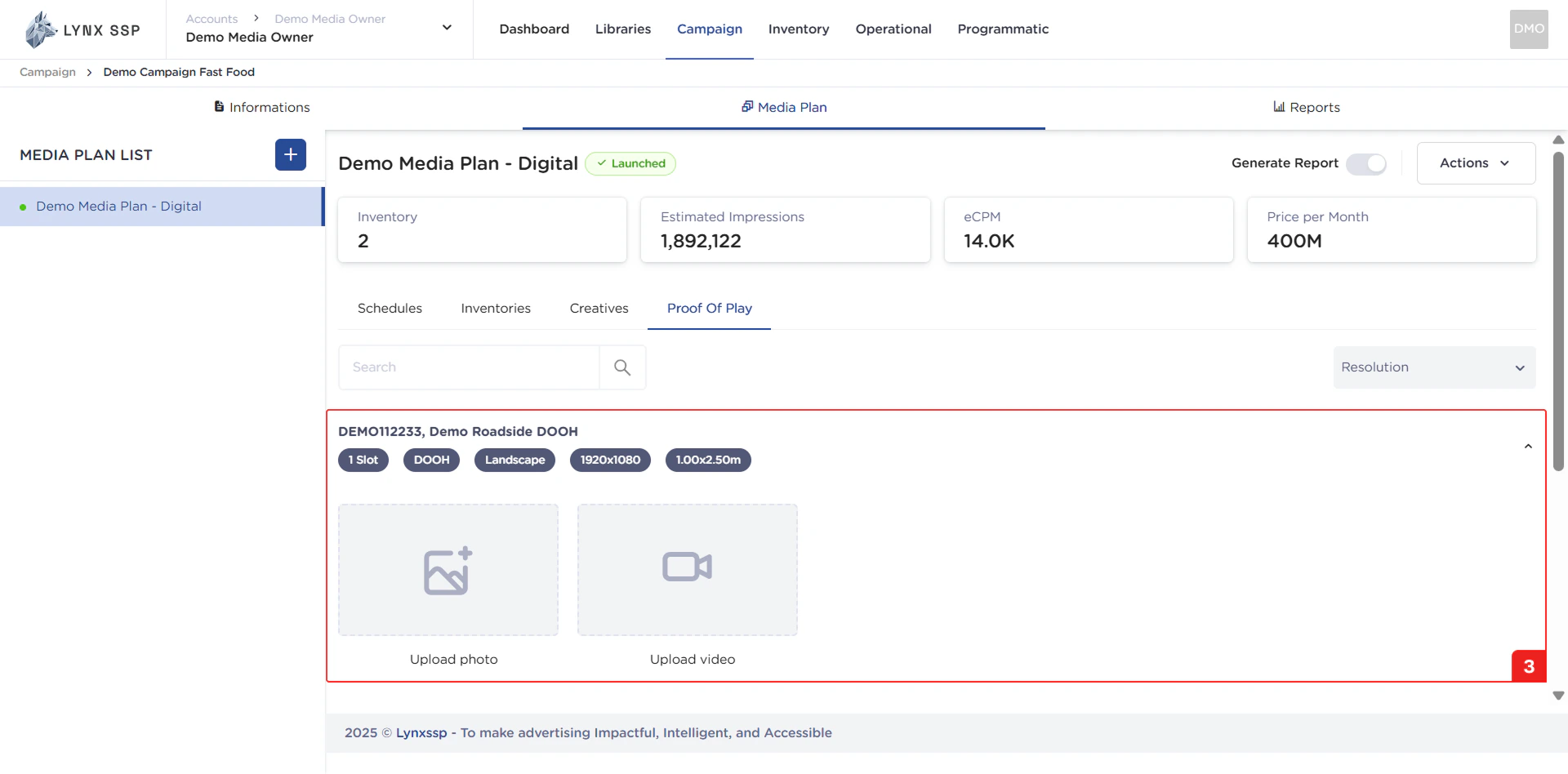Click the Estimated Impressions value 1,892,122

tap(701, 242)
